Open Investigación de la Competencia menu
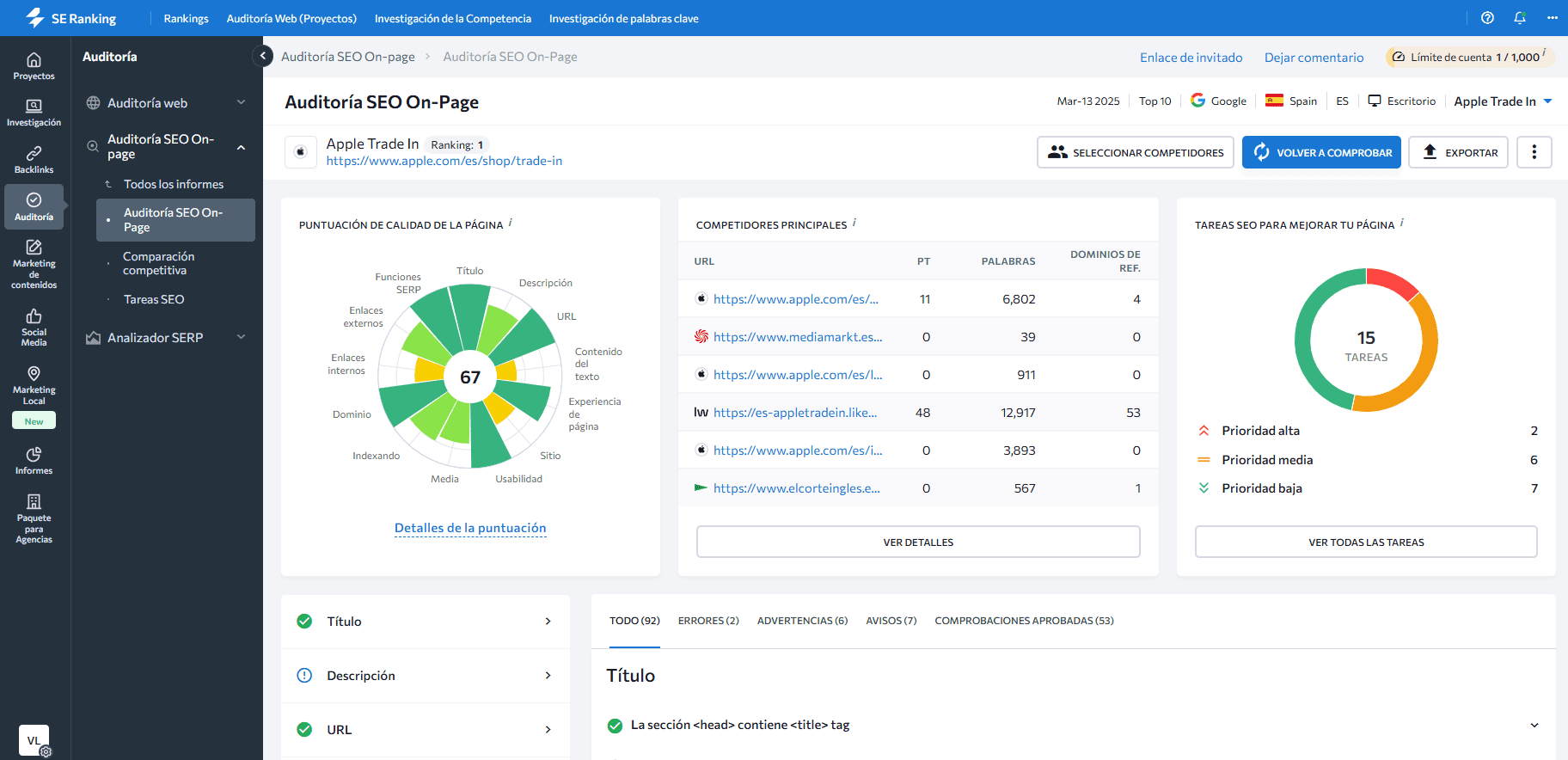This screenshot has width=1568, height=760. [x=453, y=18]
